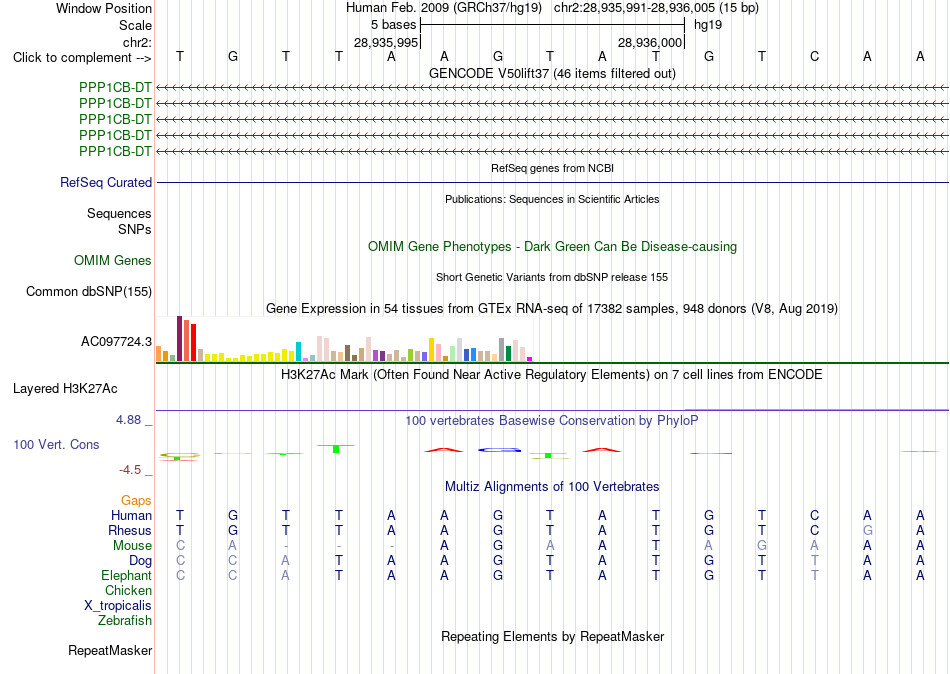This screenshot has width=950, height=674.
Task: Click the 100 Vert. Cons label
Action: [x=56, y=445]
